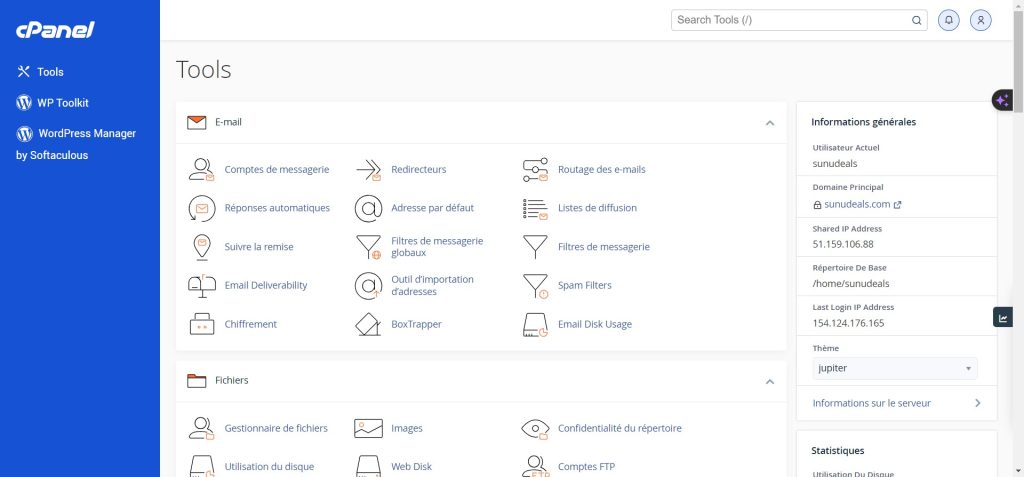The width and height of the screenshot is (1024, 477).
Task: Collapse the Fichiers section
Action: (769, 381)
